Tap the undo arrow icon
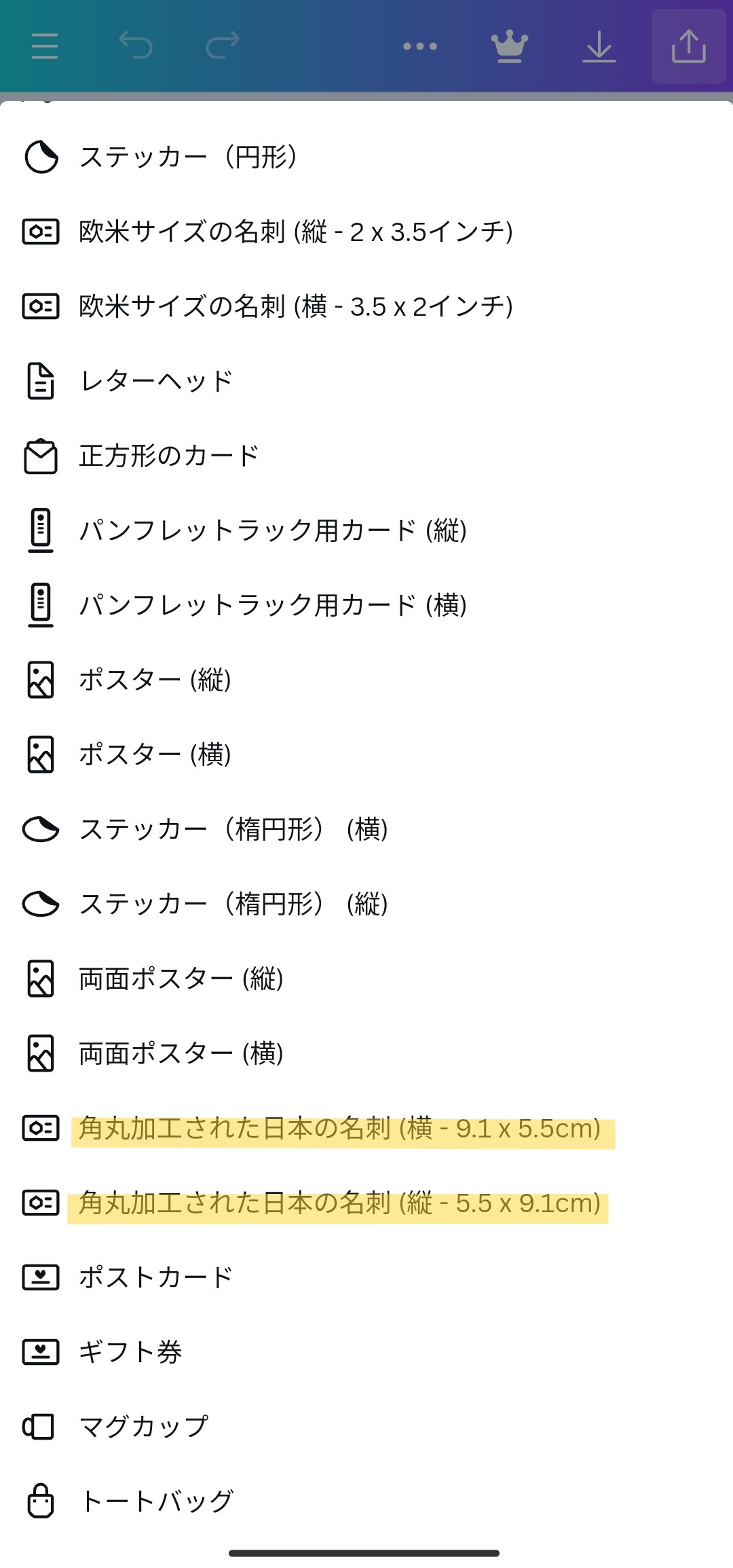733x1568 pixels. [x=136, y=45]
